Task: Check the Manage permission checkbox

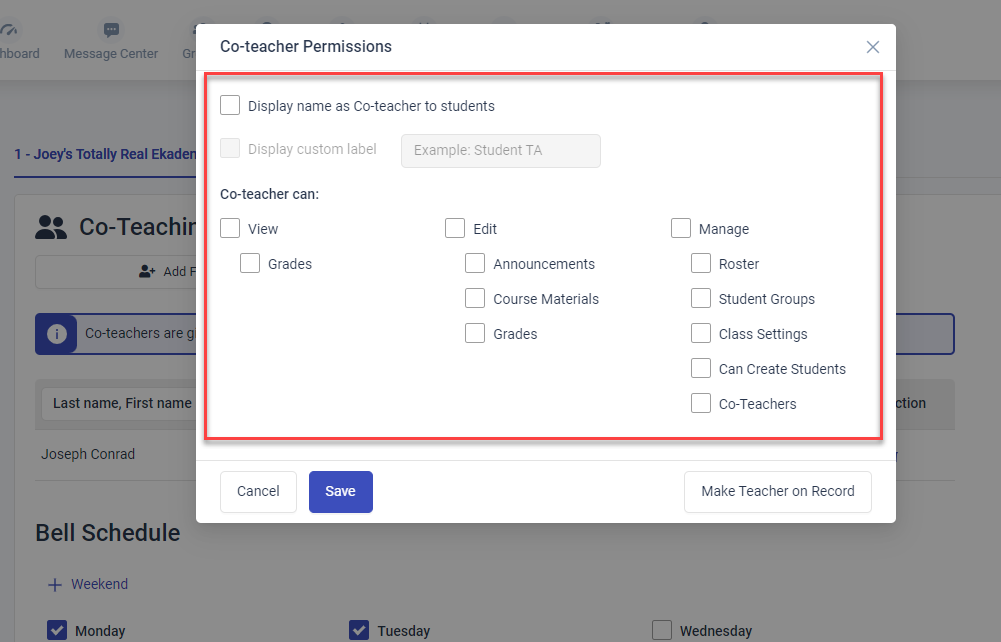Action: [681, 228]
